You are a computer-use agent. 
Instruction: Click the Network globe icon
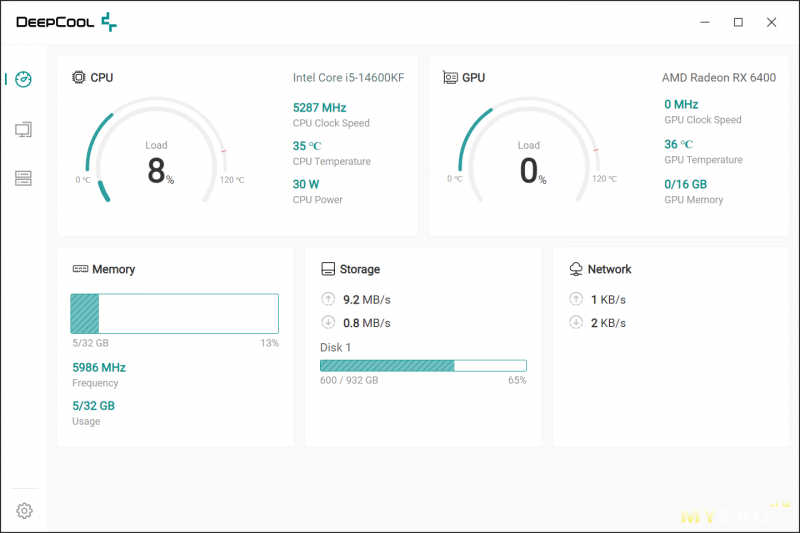(576, 269)
